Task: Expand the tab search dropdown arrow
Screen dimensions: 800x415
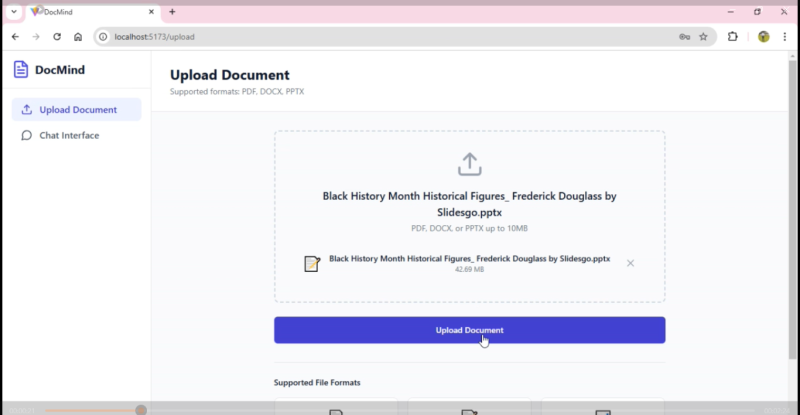Action: (x=13, y=12)
